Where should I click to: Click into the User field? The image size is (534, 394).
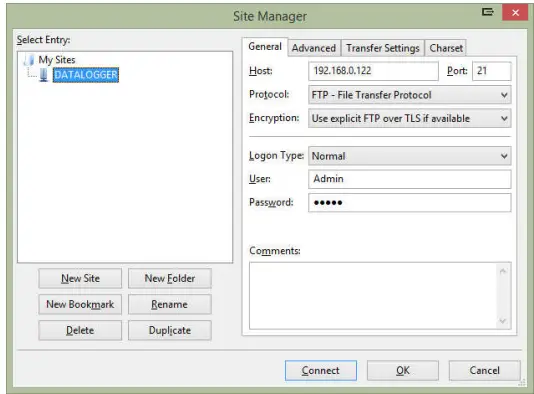[x=410, y=179]
